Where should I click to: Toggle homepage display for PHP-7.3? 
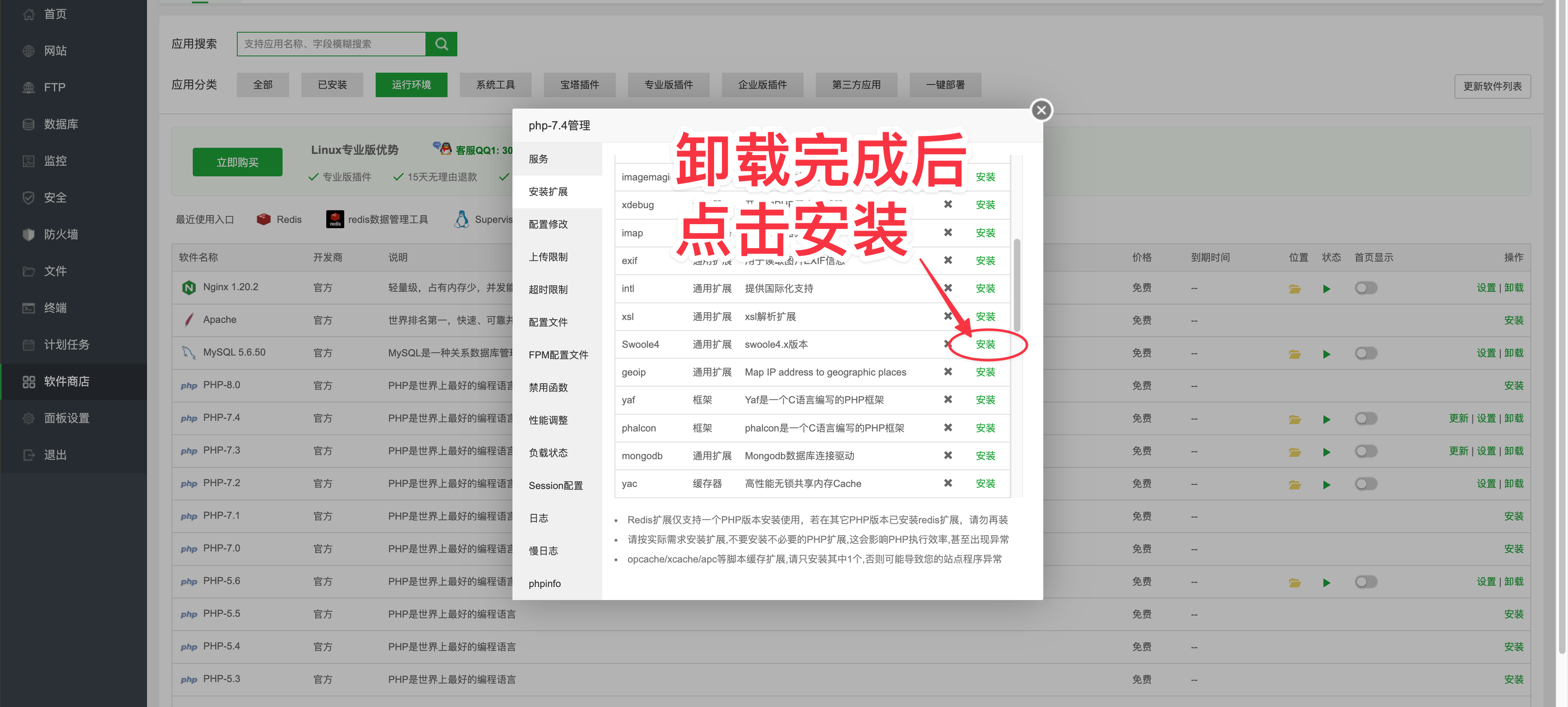click(1365, 451)
